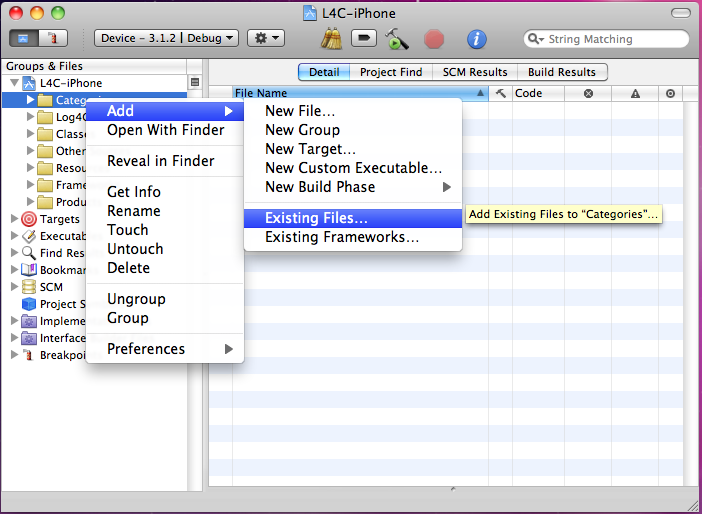Expand the SCM group

14,287
